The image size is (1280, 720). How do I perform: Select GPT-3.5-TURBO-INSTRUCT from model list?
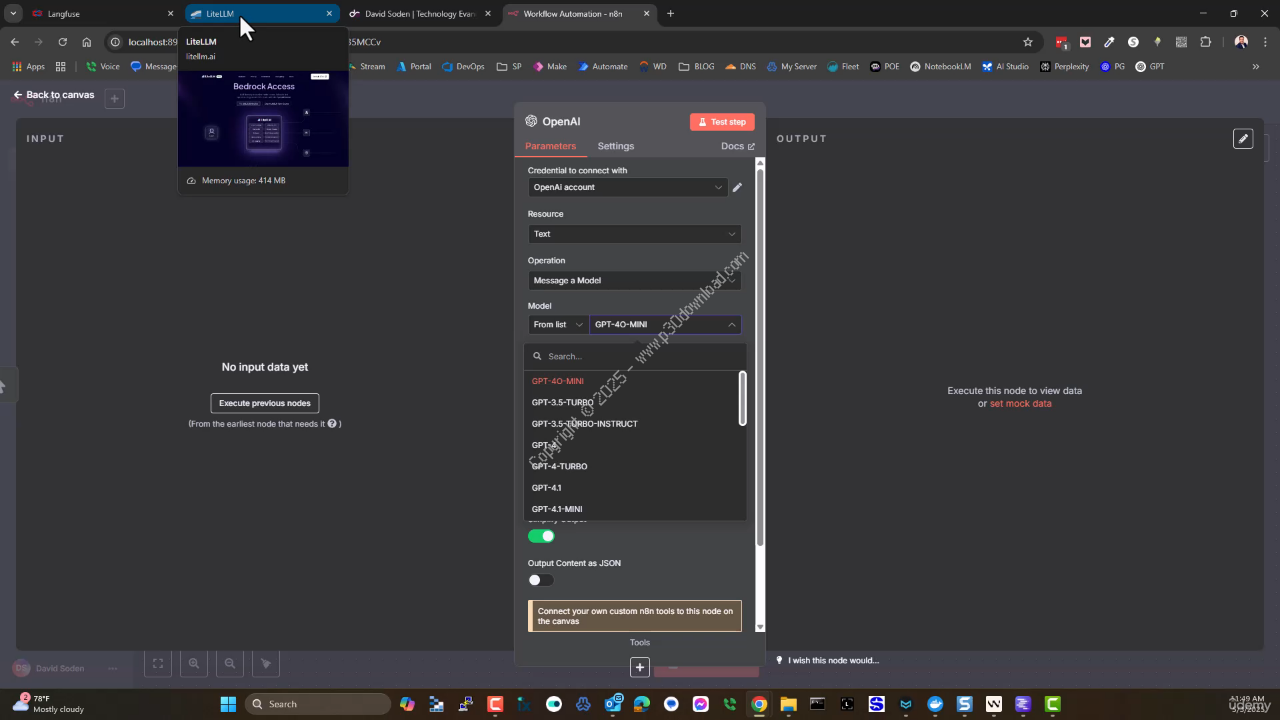[634, 424]
